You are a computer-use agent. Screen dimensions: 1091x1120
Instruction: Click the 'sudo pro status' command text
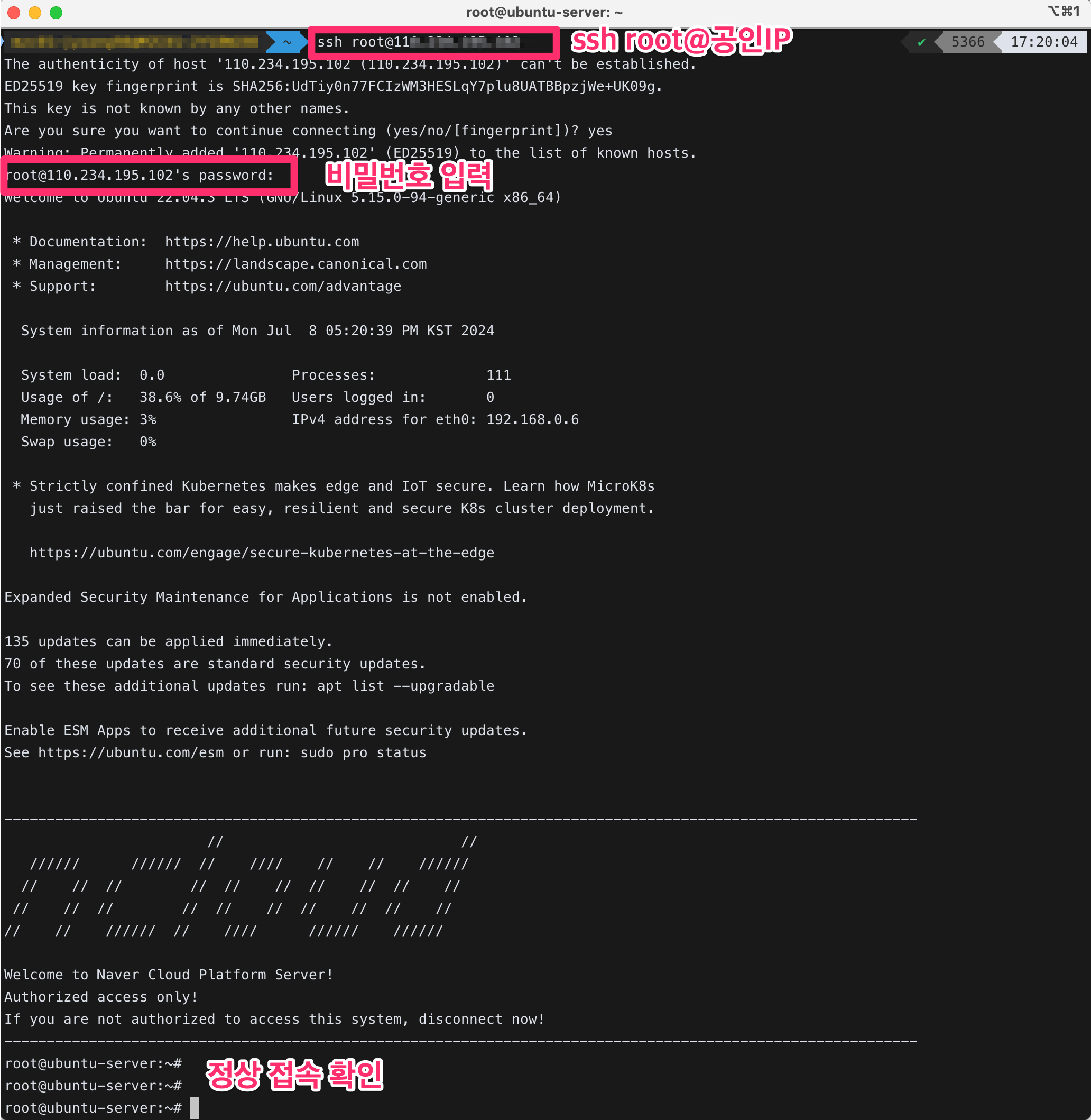pyautogui.click(x=363, y=753)
